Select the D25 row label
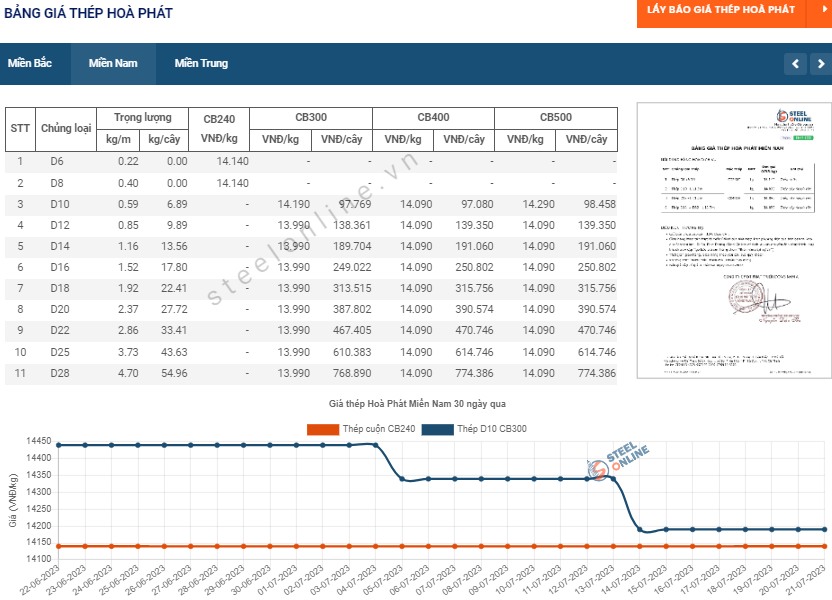This screenshot has width=832, height=600. (59, 352)
